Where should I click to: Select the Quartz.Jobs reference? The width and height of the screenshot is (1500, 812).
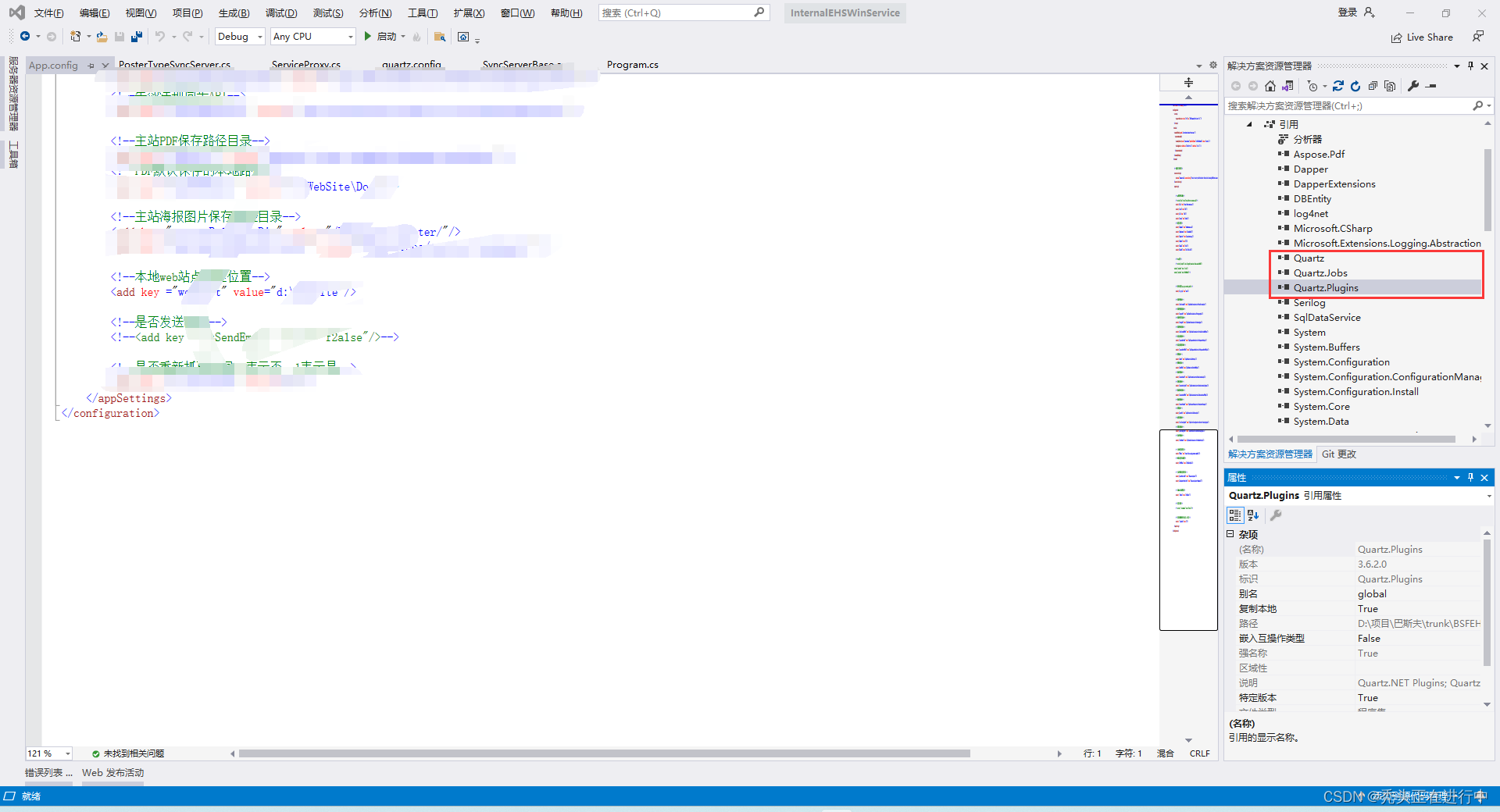(1320, 272)
